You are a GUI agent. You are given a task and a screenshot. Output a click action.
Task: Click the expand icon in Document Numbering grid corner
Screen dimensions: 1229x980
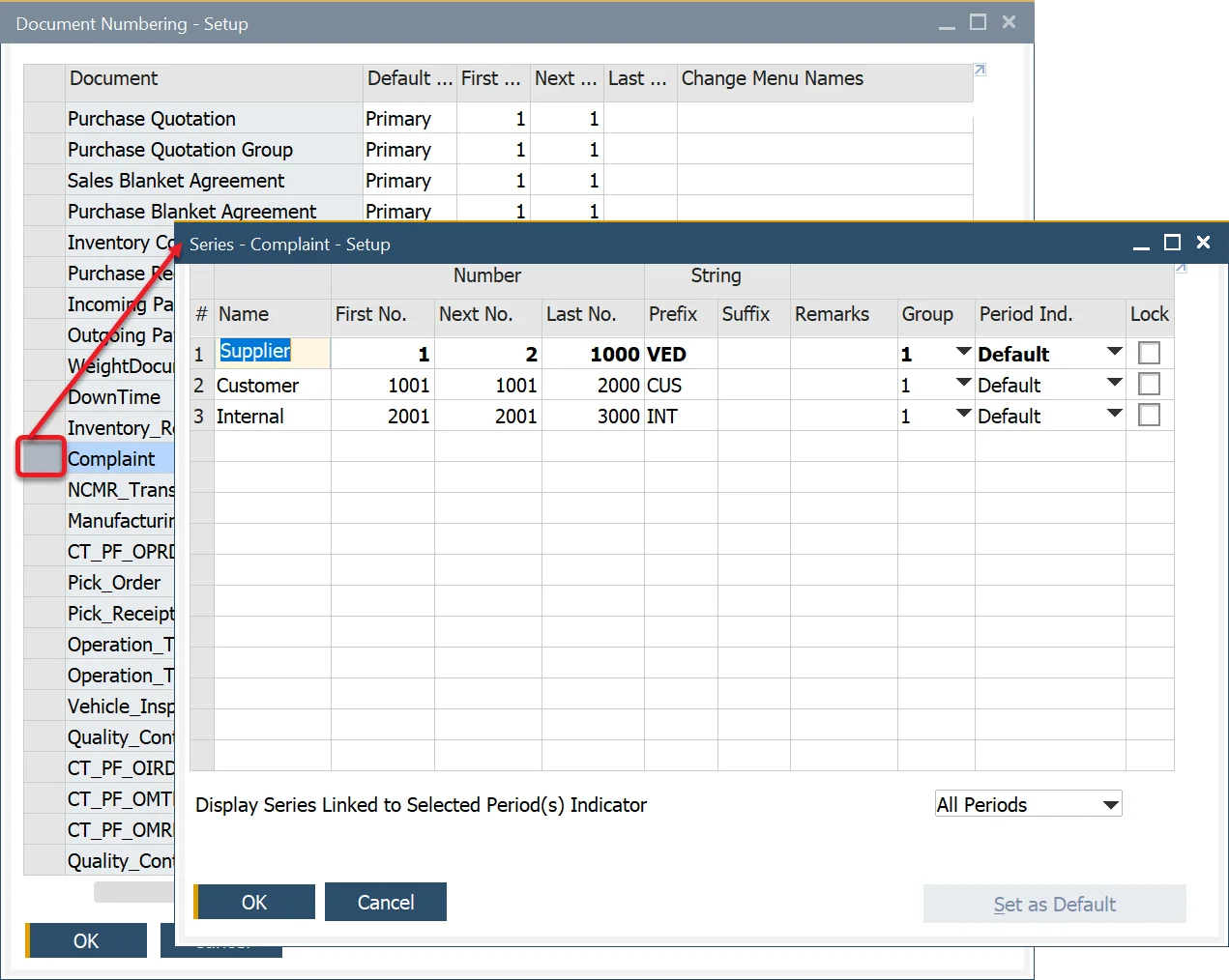pyautogui.click(x=980, y=71)
